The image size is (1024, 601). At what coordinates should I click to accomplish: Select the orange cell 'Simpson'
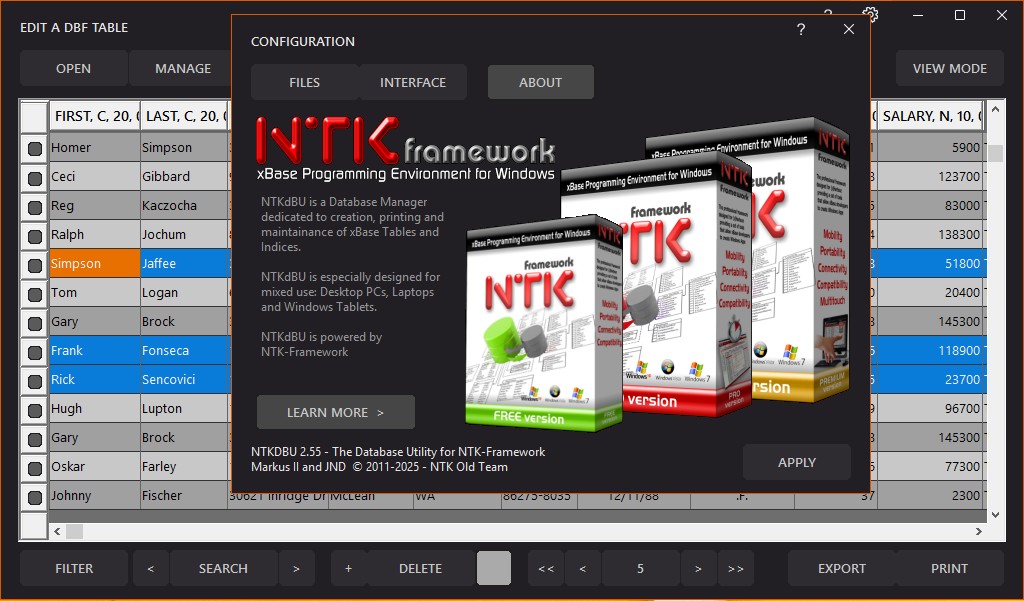coord(95,264)
